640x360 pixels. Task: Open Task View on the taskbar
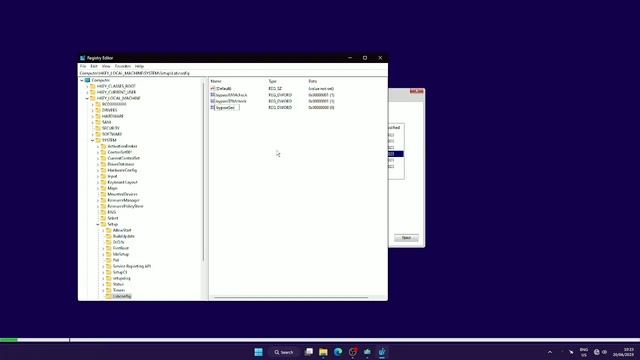309,352
